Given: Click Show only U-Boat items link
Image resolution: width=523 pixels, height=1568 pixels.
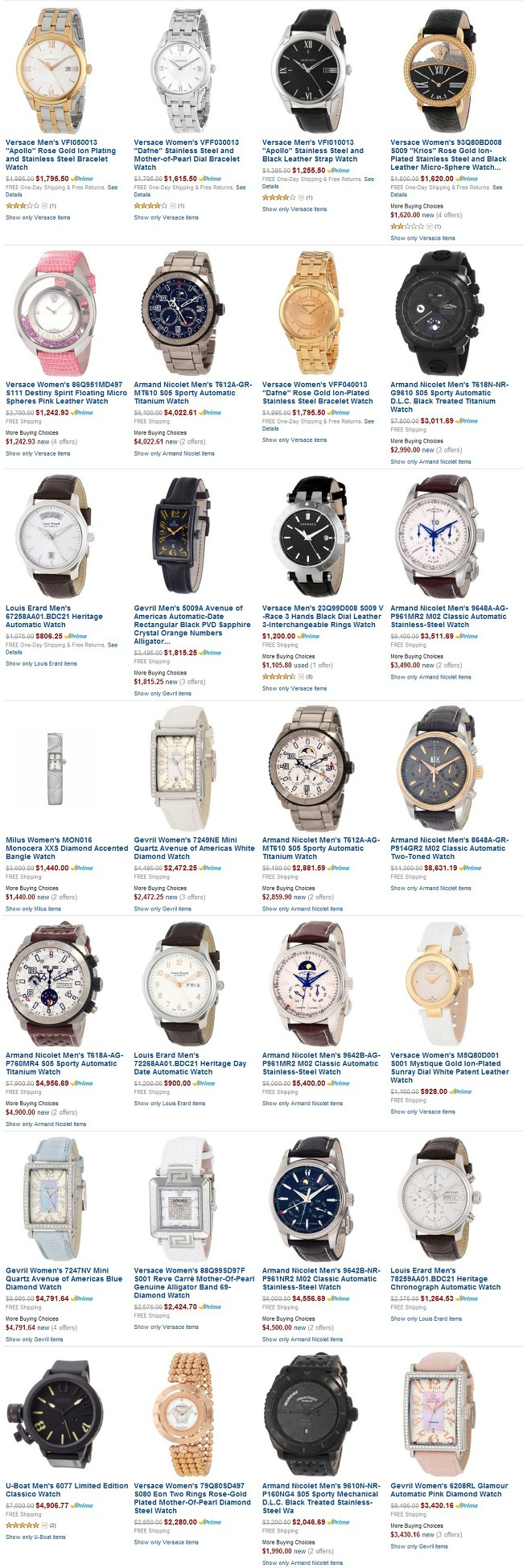Looking at the screenshot, I should [x=35, y=1537].
